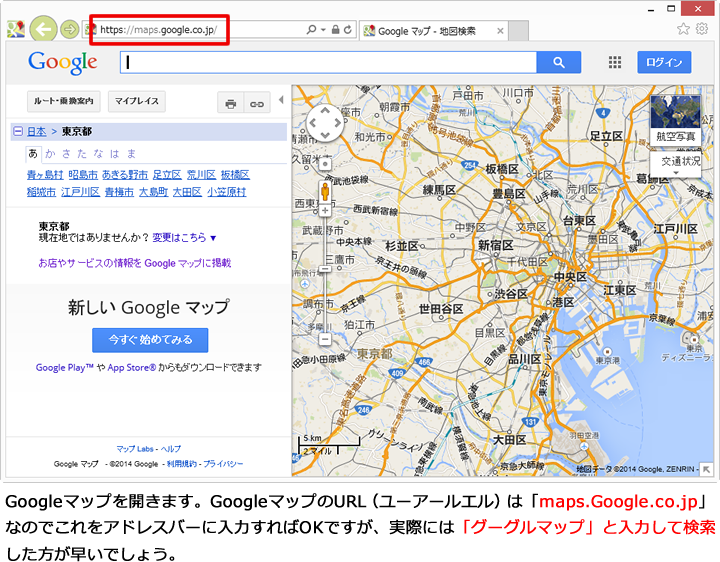Open favorites star icon
This screenshot has width=720, height=562.
point(683,29)
